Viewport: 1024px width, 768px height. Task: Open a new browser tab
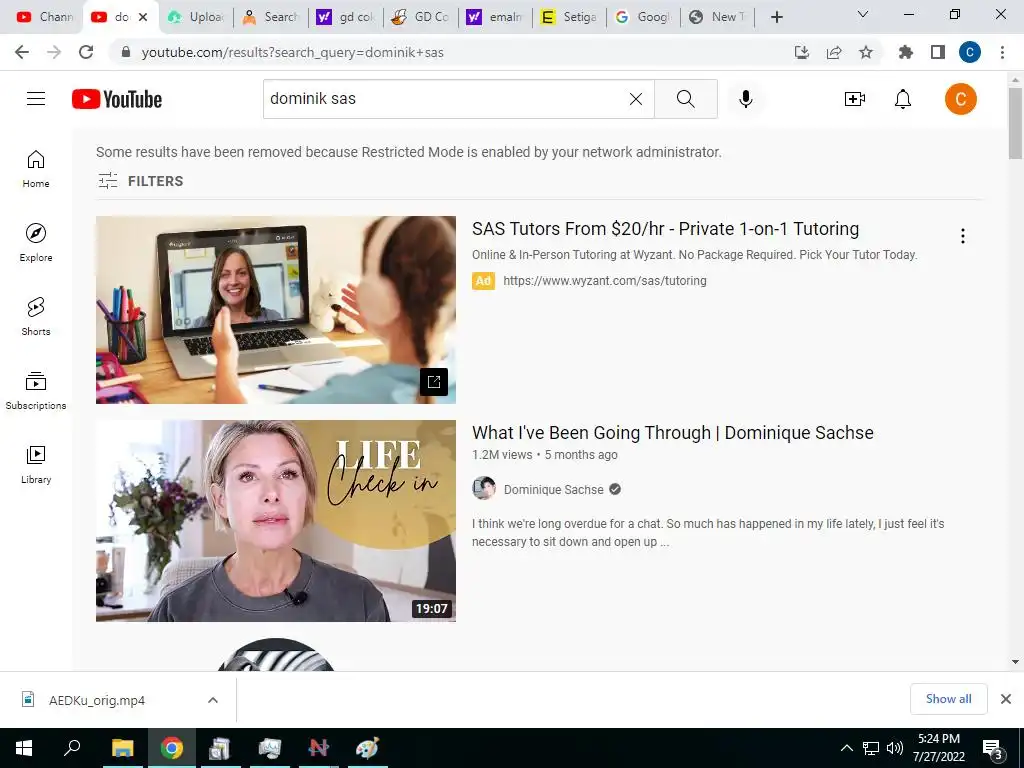tap(776, 17)
